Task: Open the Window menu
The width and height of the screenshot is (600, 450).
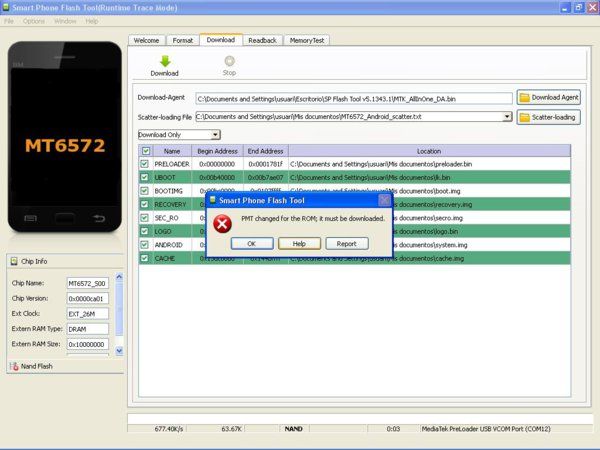Action: point(65,21)
